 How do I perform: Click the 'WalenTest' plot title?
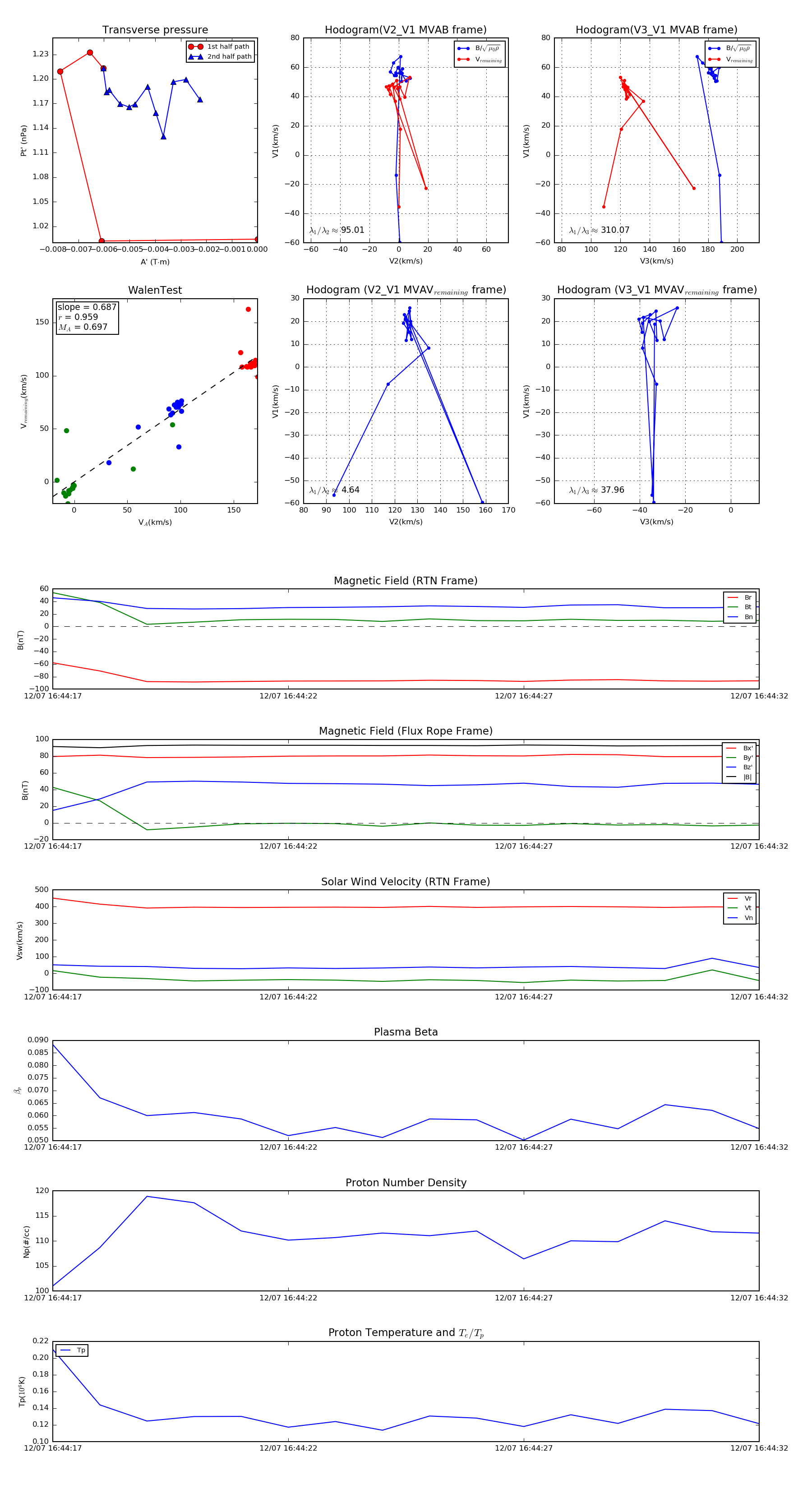(155, 290)
